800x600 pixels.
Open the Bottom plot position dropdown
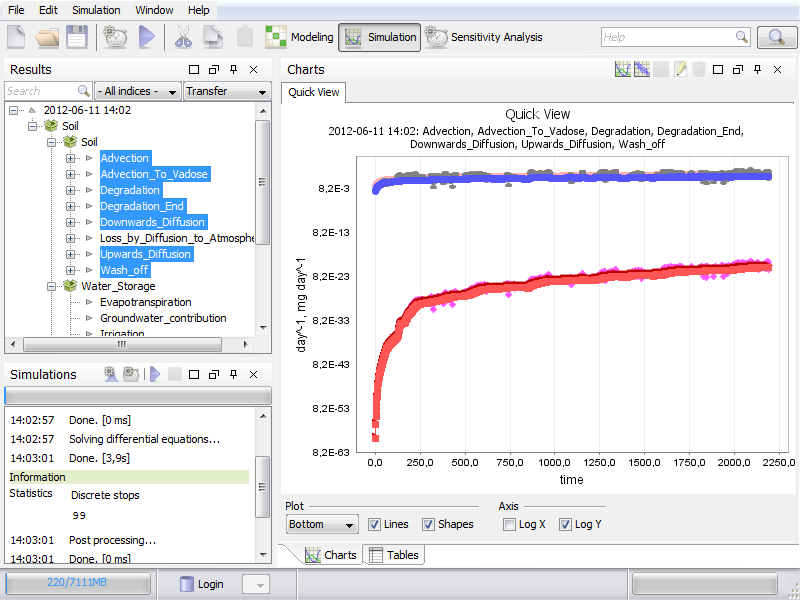tap(322, 524)
